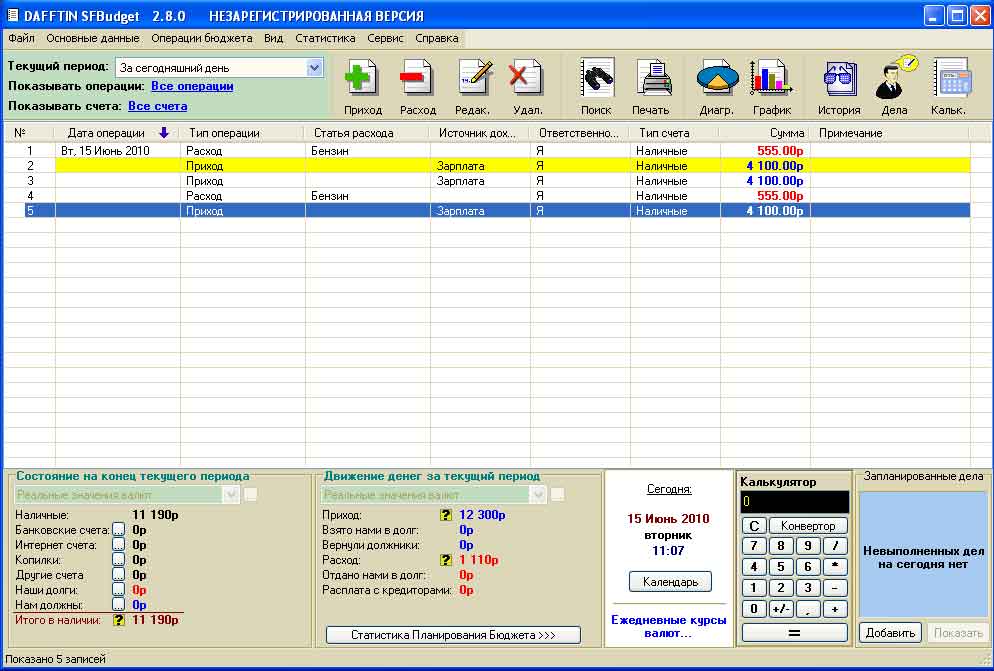The height and width of the screenshot is (671, 994).
Task: Click the calculator display field
Action: pyautogui.click(x=794, y=502)
